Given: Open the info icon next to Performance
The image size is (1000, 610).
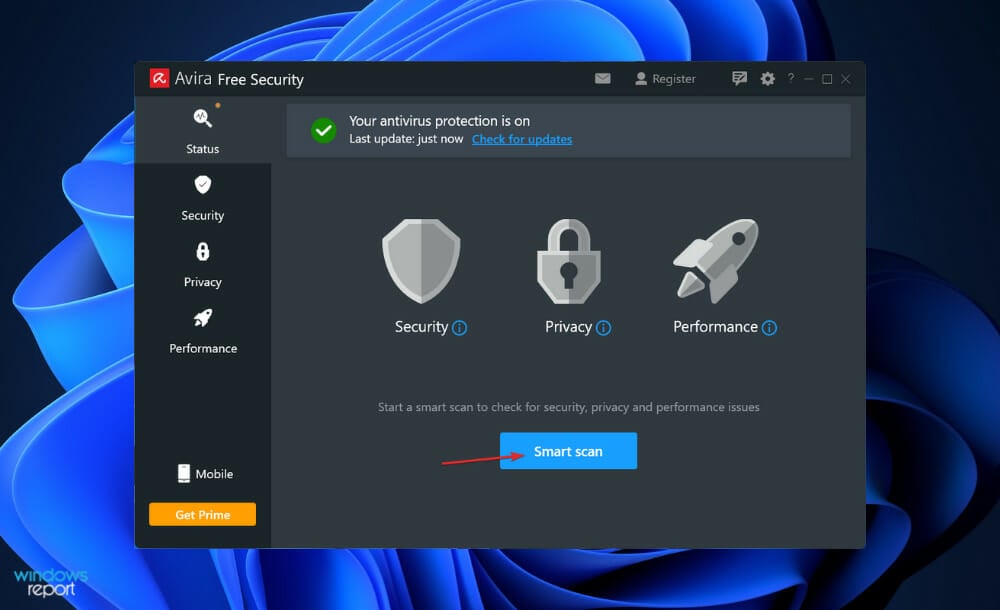Looking at the screenshot, I should [770, 327].
